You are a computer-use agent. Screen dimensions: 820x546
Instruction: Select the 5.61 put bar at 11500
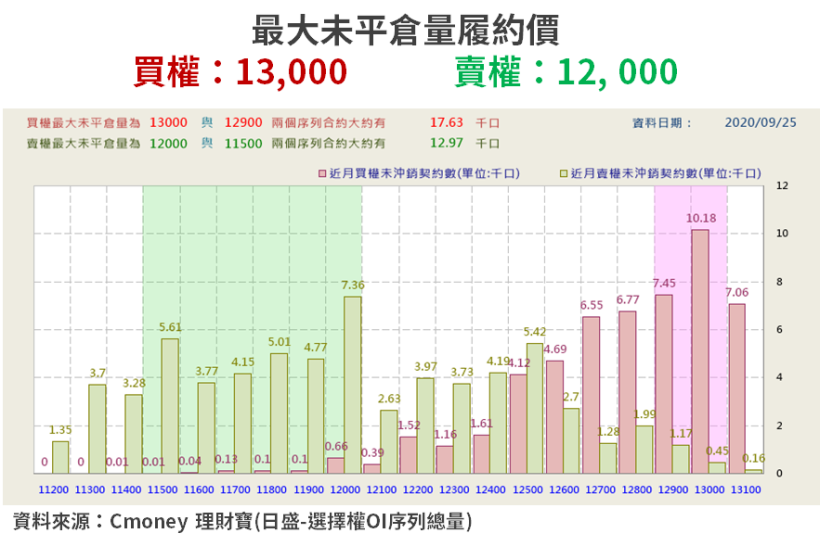click(170, 406)
